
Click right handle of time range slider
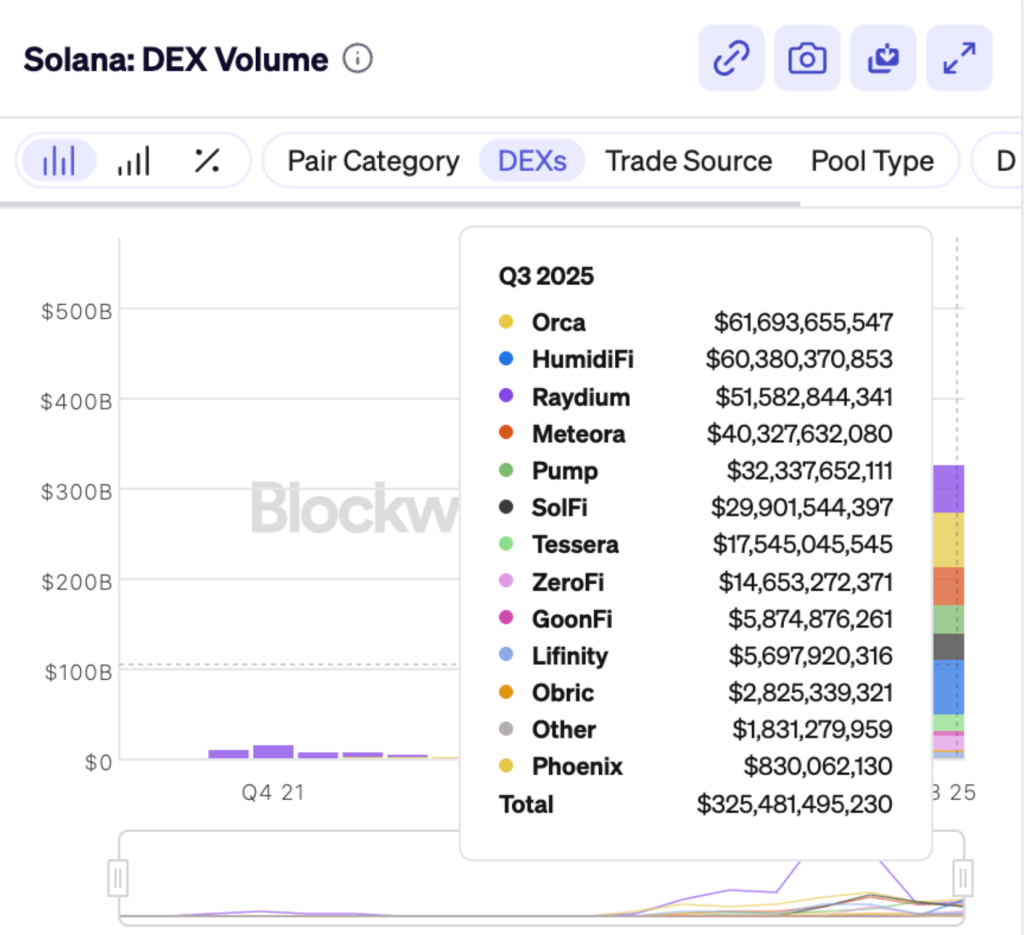(x=963, y=879)
